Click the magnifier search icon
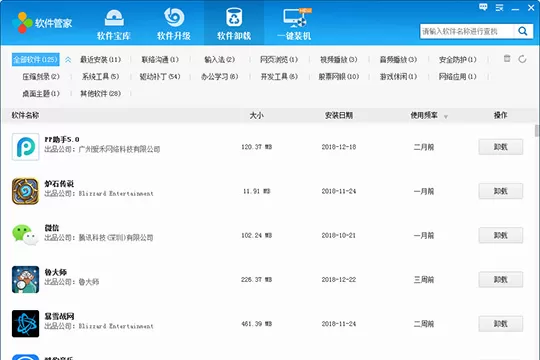The width and height of the screenshot is (540, 360). pyautogui.click(x=523, y=31)
